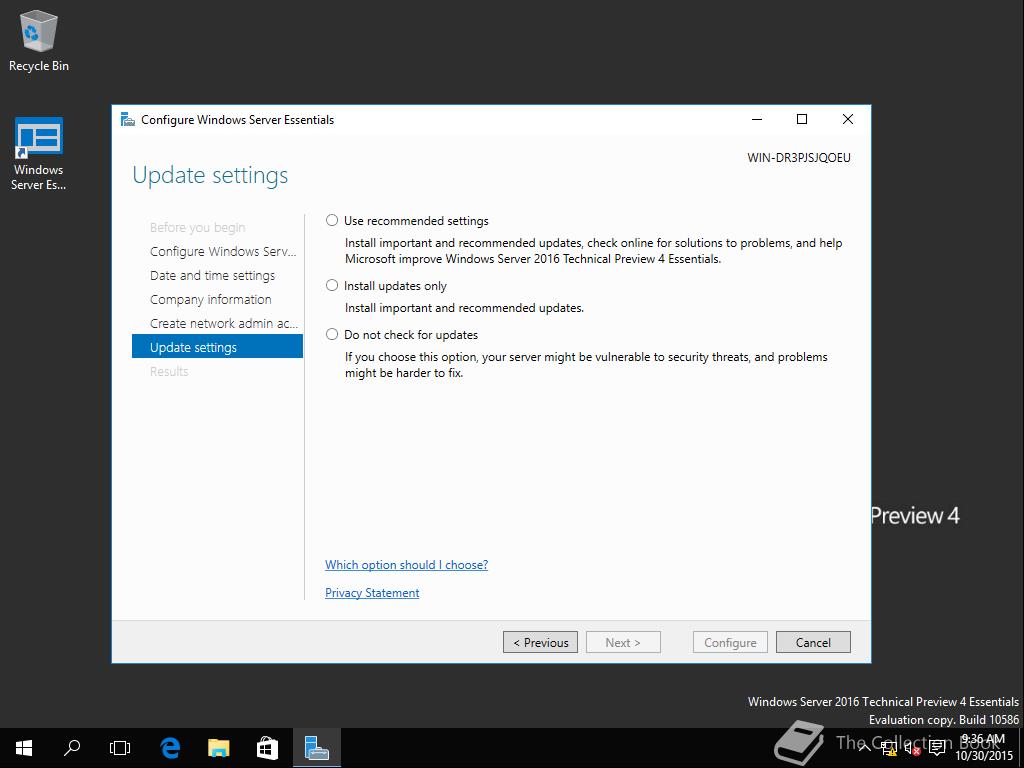Show hidden tray icons chevron
1024x768 pixels.
coord(865,748)
